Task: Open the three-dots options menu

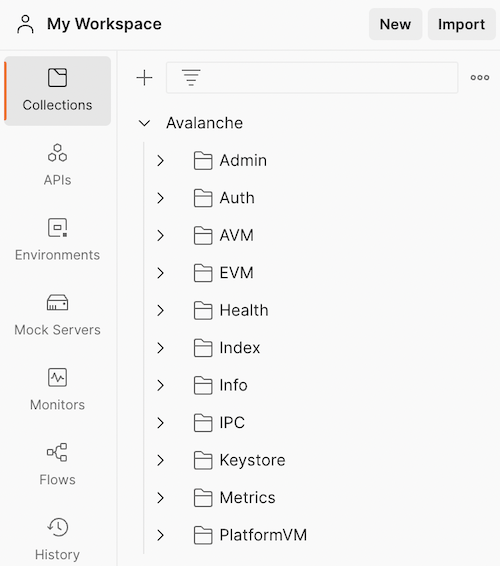Action: tap(480, 78)
